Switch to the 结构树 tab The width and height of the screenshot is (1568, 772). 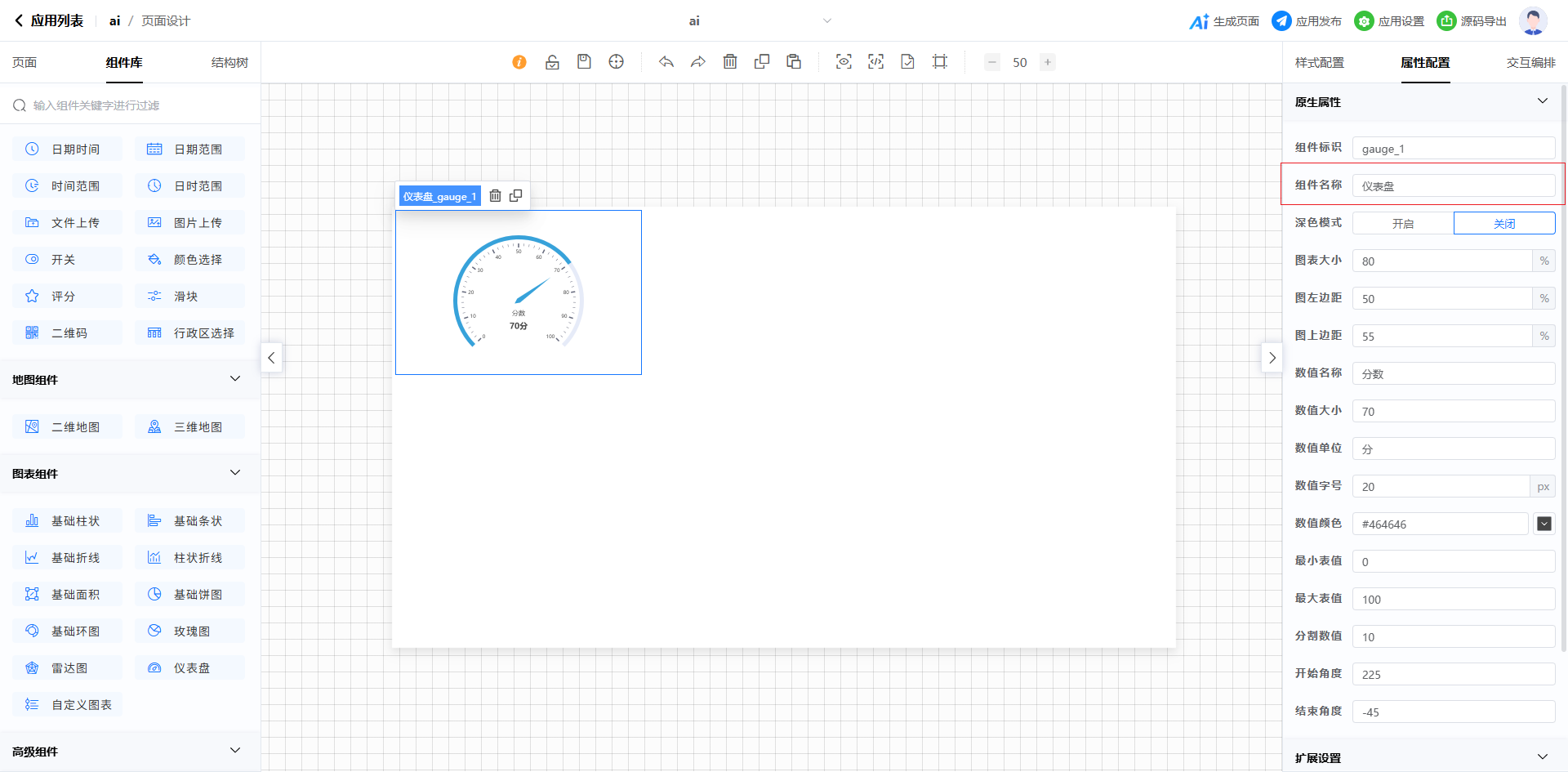[229, 63]
